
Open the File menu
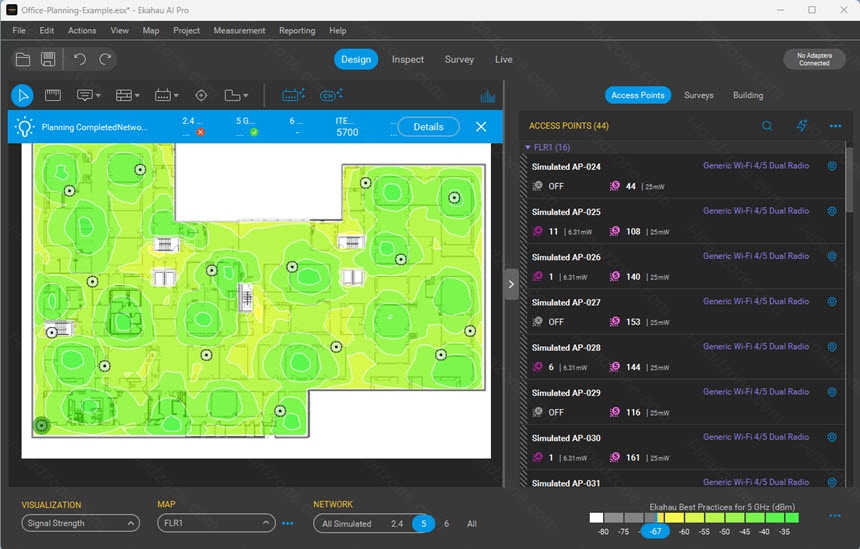[x=19, y=31]
